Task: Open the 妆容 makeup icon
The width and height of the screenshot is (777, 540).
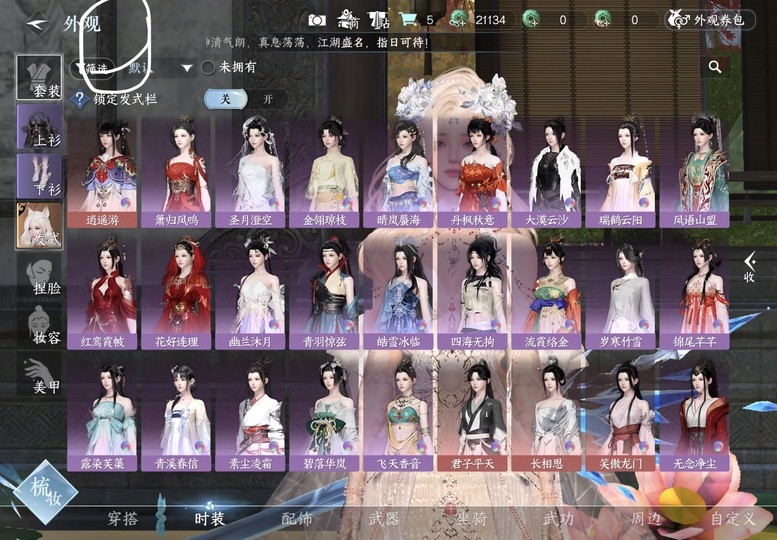Action: pyautogui.click(x=41, y=325)
